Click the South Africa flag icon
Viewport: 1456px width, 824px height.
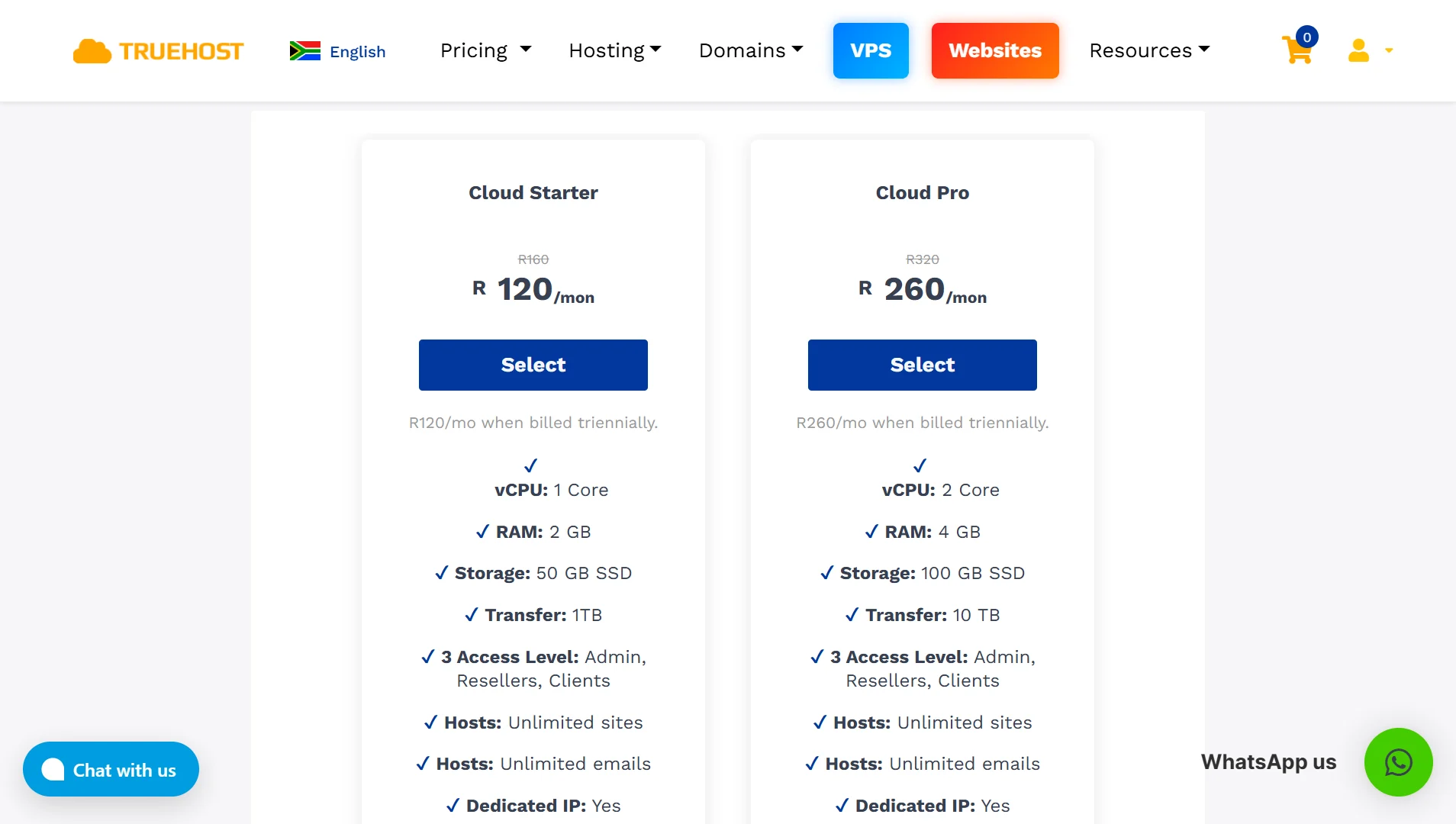[305, 51]
